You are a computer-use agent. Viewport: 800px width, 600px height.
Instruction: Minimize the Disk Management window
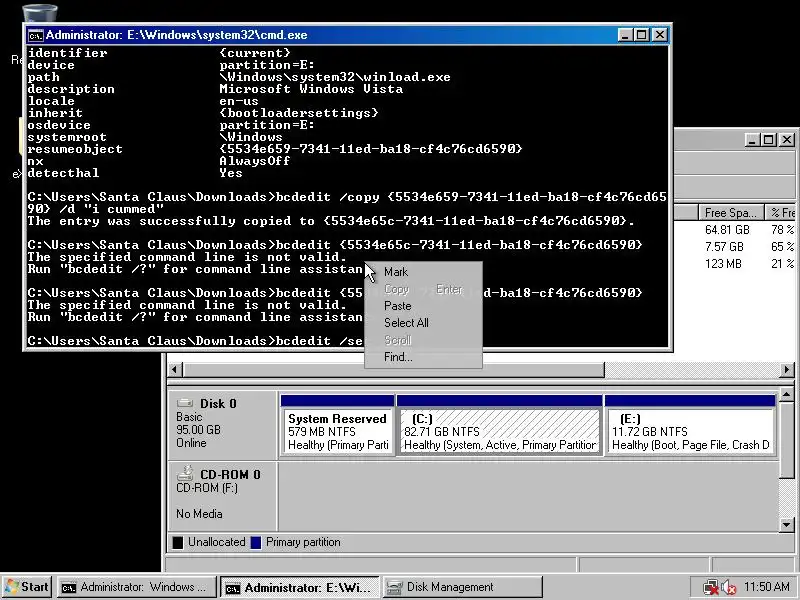752,139
